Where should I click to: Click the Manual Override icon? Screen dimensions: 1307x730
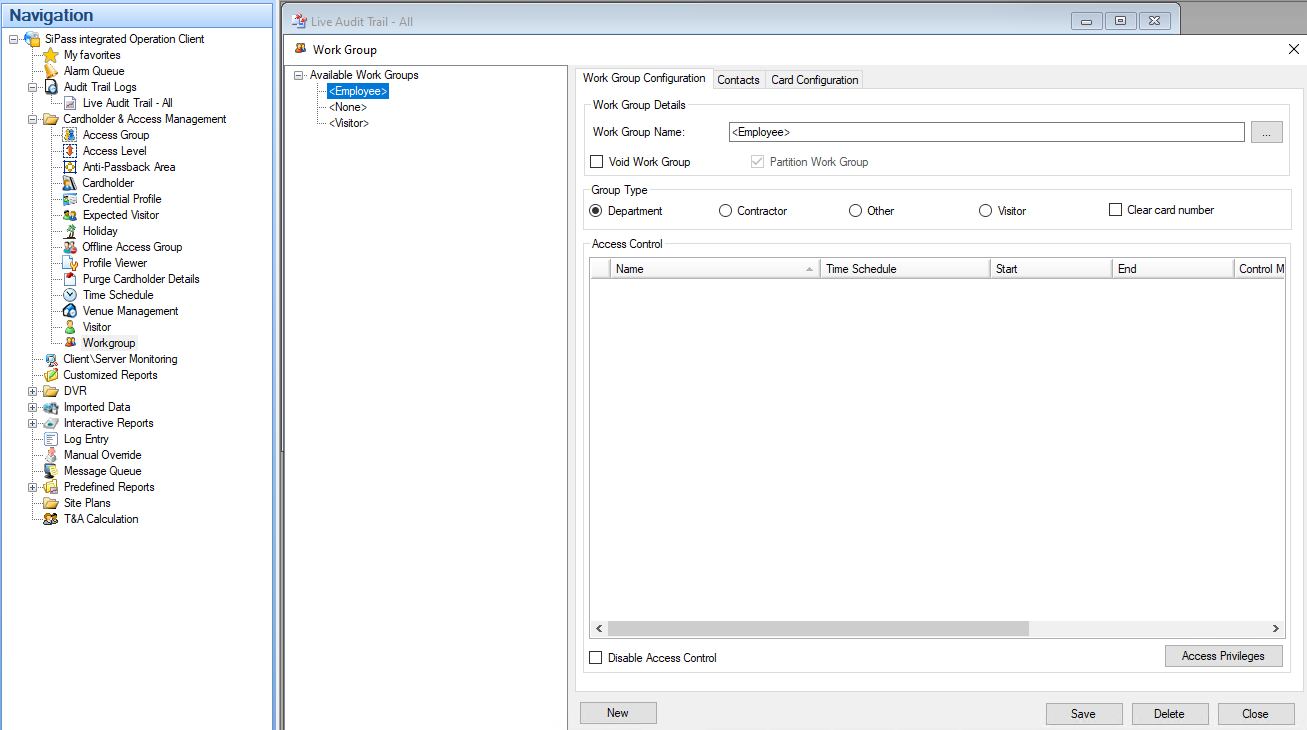coord(51,455)
